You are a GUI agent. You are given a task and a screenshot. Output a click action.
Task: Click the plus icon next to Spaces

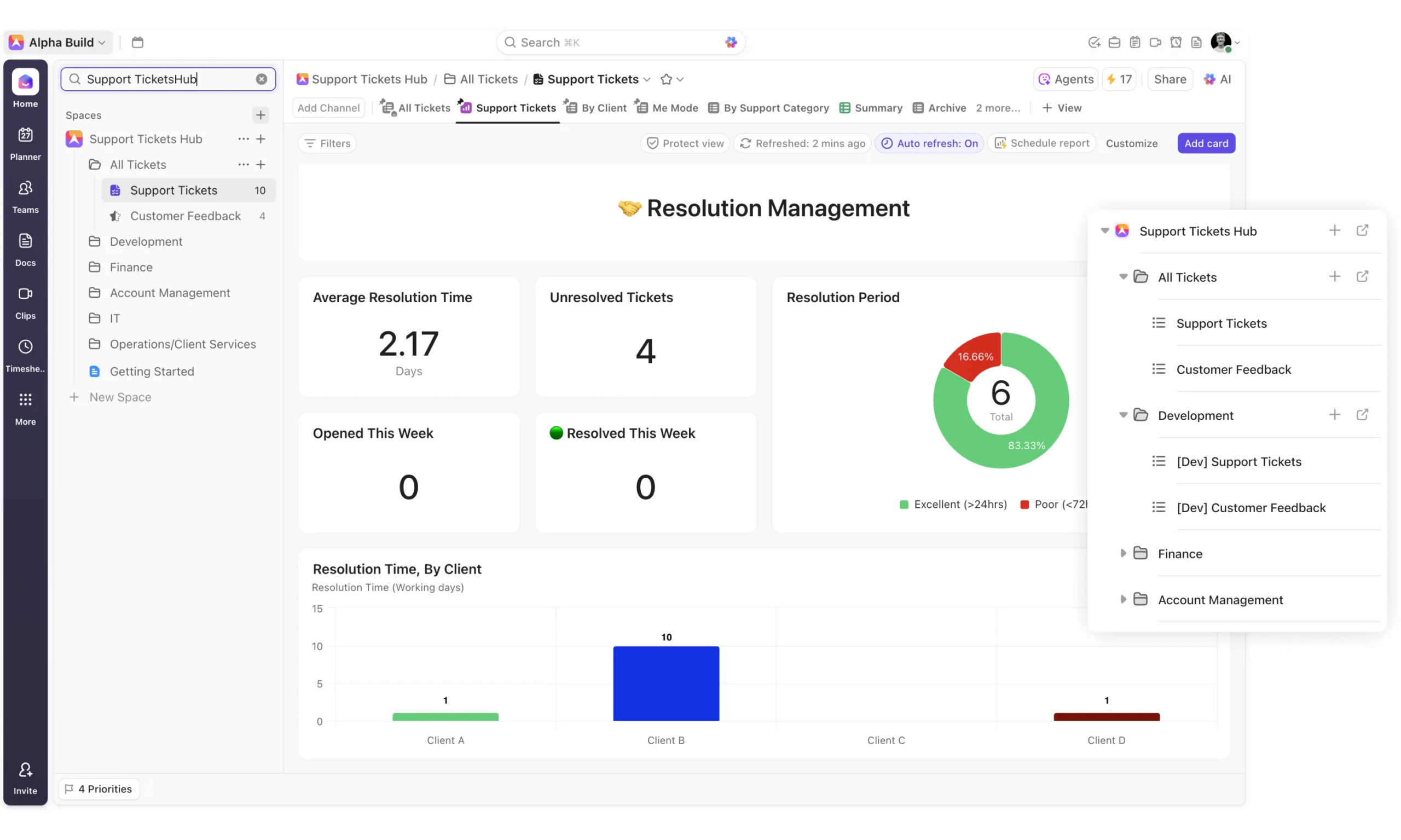pos(260,115)
